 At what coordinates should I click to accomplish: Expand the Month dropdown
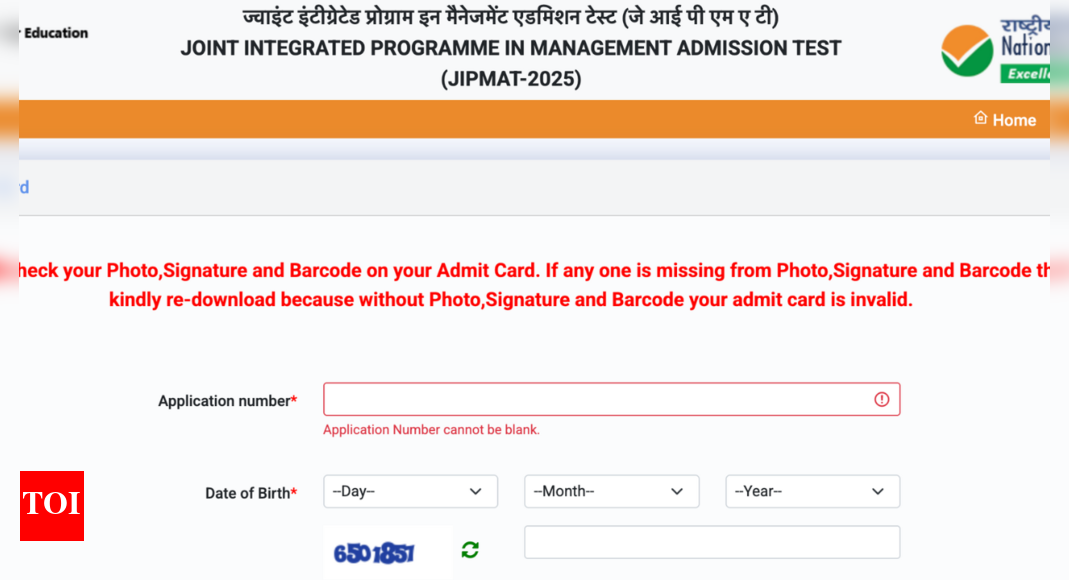[611, 491]
